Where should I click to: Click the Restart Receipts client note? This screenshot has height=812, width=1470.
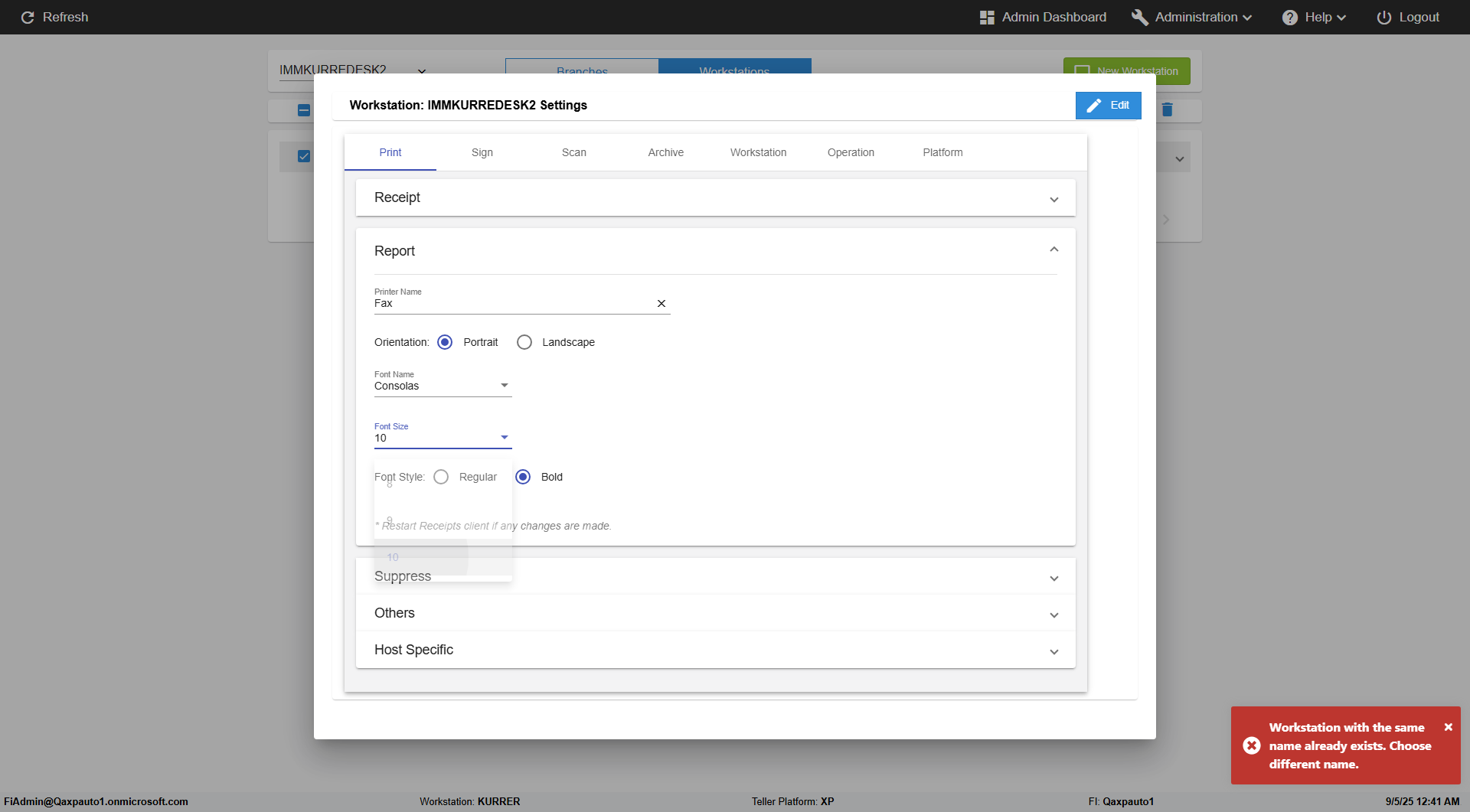click(493, 526)
